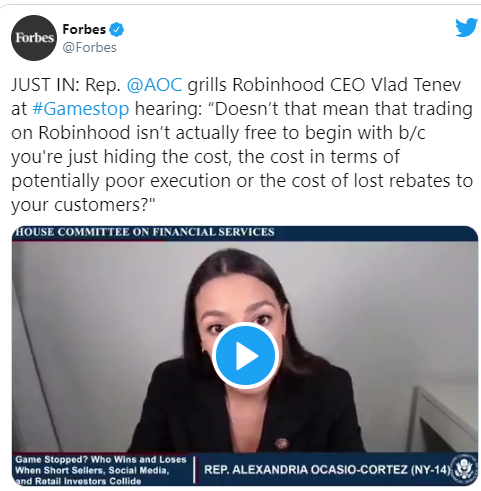Image resolution: width=481 pixels, height=491 pixels.
Task: Open the Twitter bird logo
Action: (x=467, y=27)
